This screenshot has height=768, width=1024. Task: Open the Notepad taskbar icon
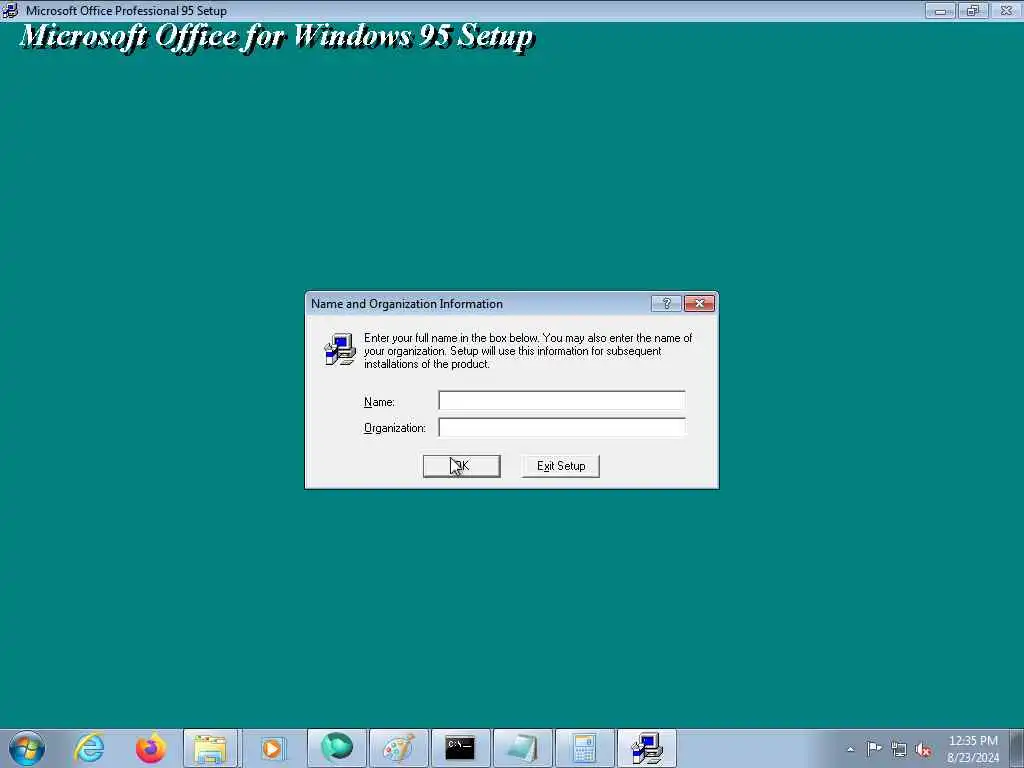click(522, 748)
